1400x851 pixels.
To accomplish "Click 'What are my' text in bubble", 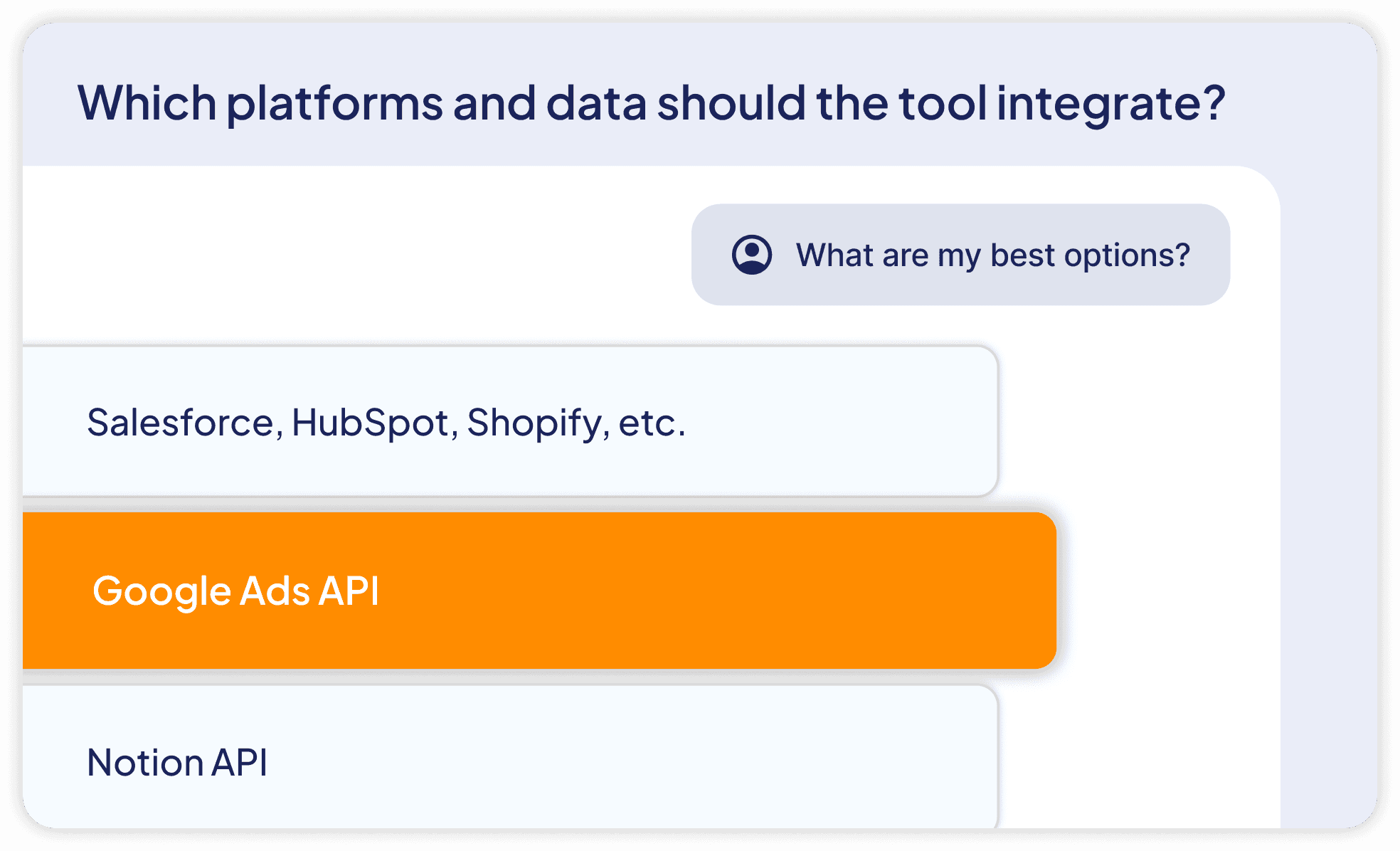I will tap(889, 255).
